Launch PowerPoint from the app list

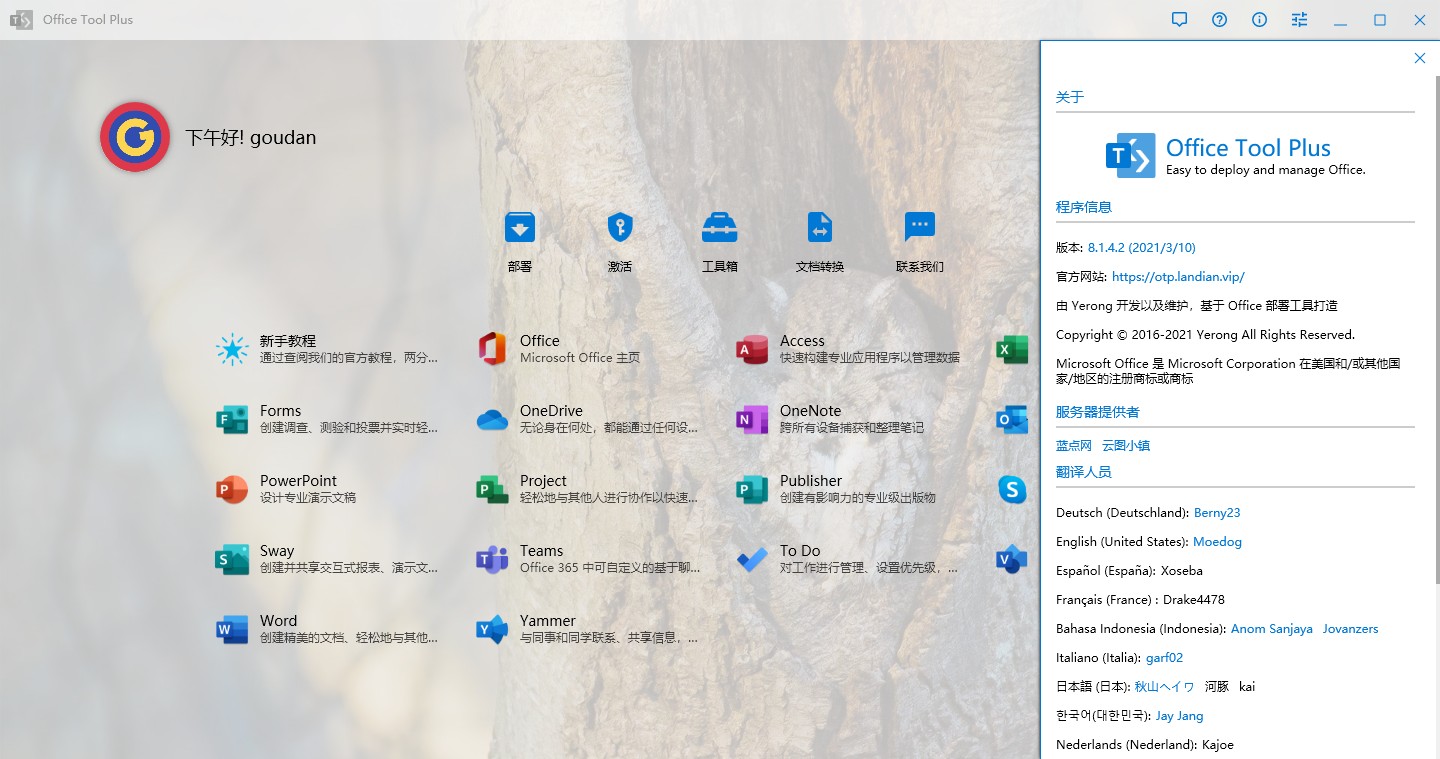pyautogui.click(x=298, y=489)
